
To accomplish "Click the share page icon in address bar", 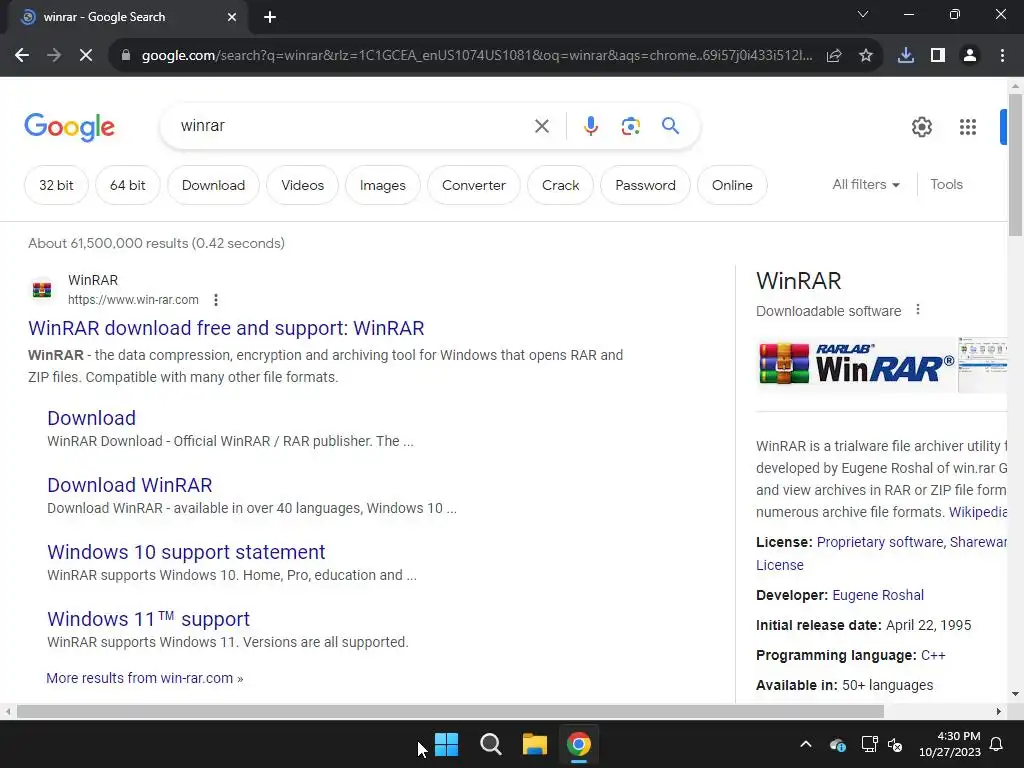I will tap(834, 56).
